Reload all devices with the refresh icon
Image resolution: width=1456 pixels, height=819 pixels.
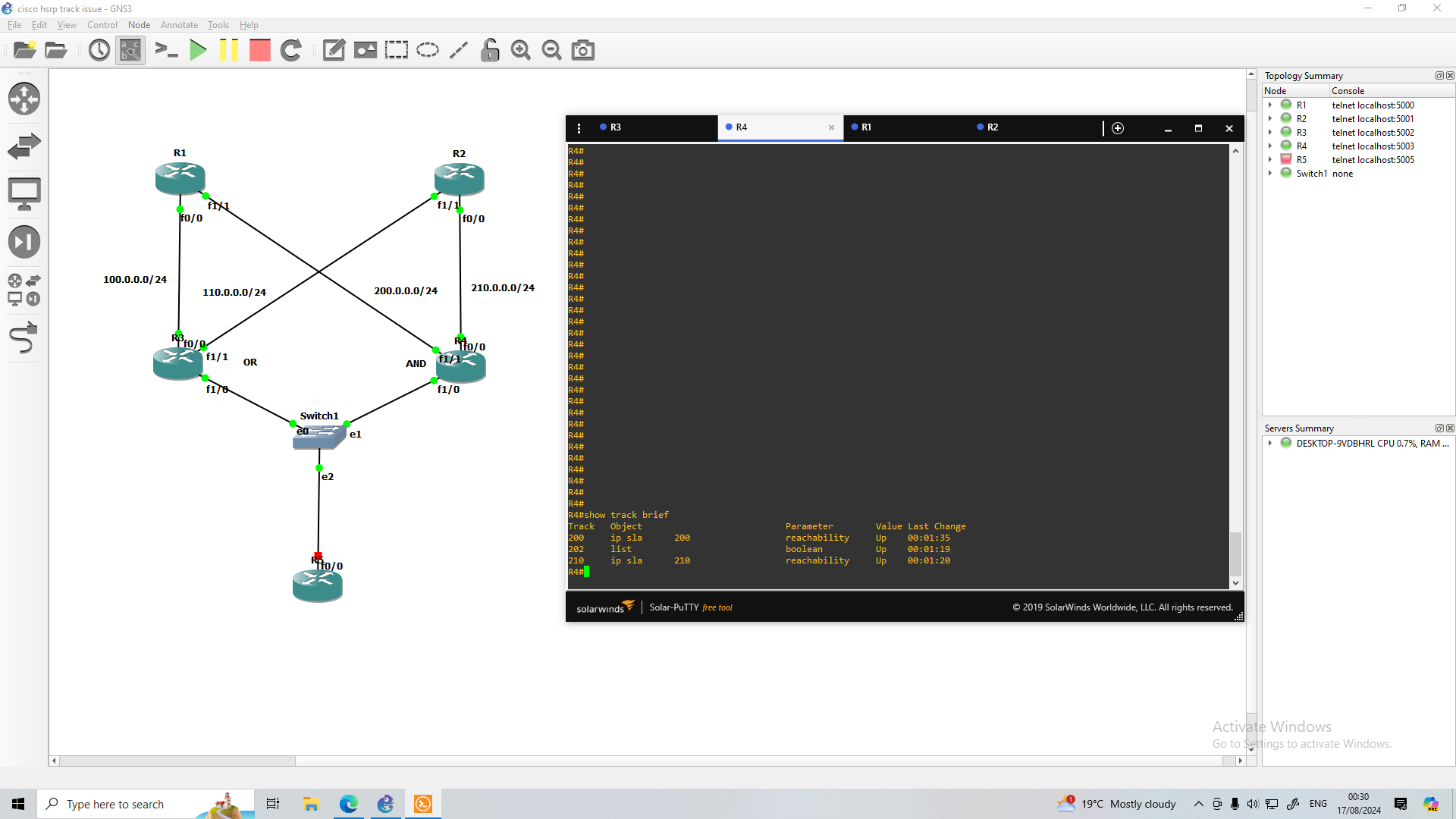(291, 50)
